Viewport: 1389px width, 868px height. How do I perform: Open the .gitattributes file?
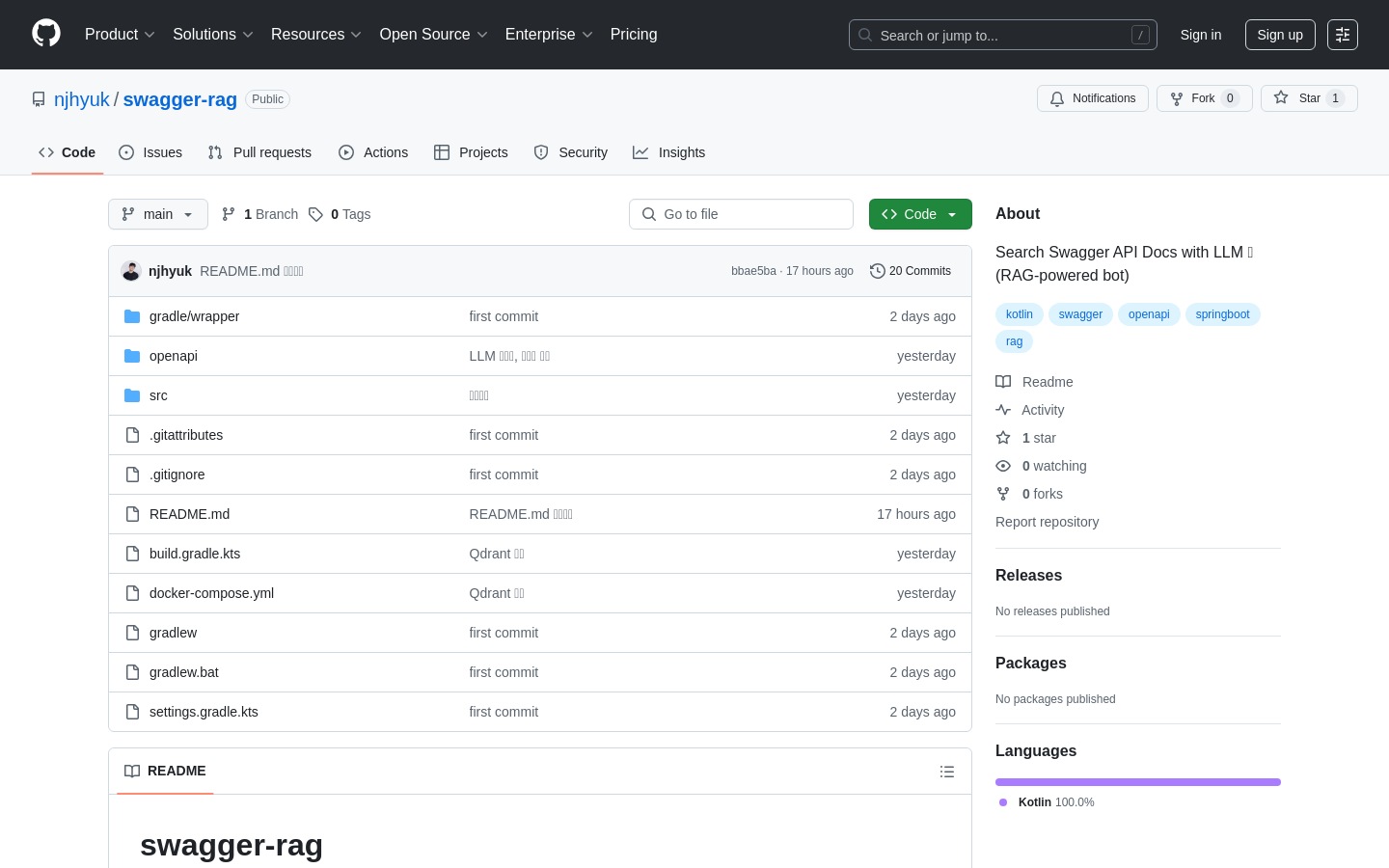point(186,435)
